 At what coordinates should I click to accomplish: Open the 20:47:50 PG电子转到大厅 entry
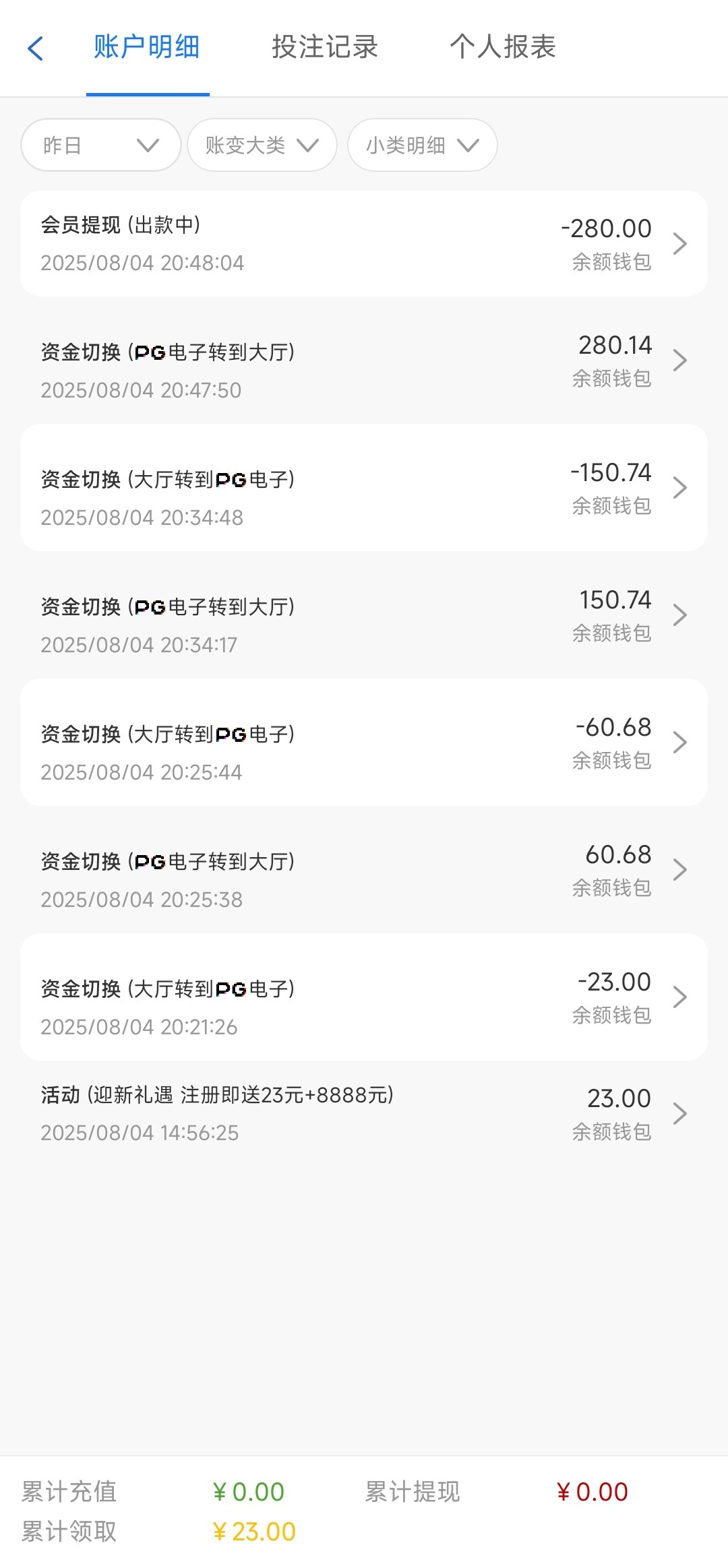[270, 370]
